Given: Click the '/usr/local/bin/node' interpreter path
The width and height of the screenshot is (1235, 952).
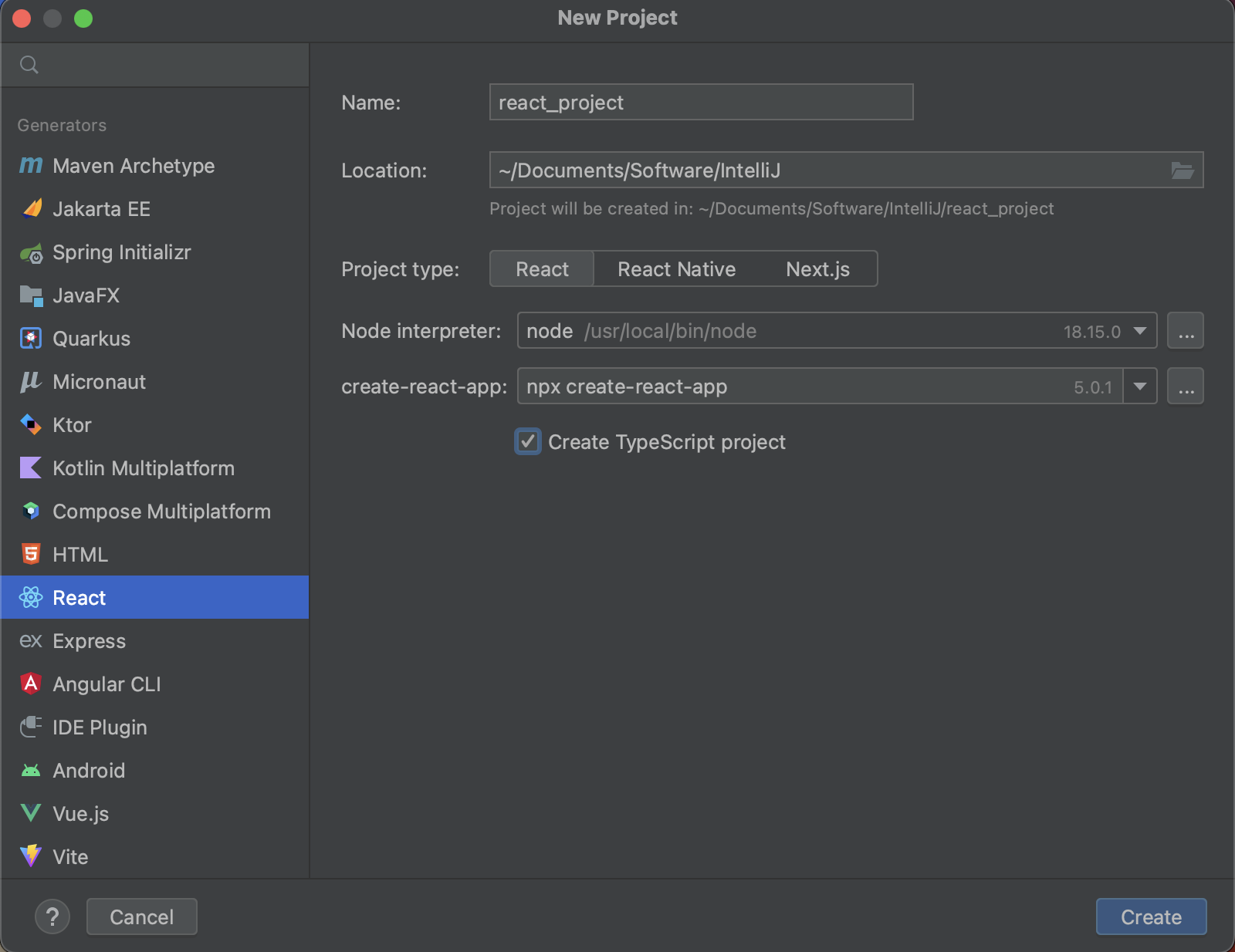Looking at the screenshot, I should [670, 331].
